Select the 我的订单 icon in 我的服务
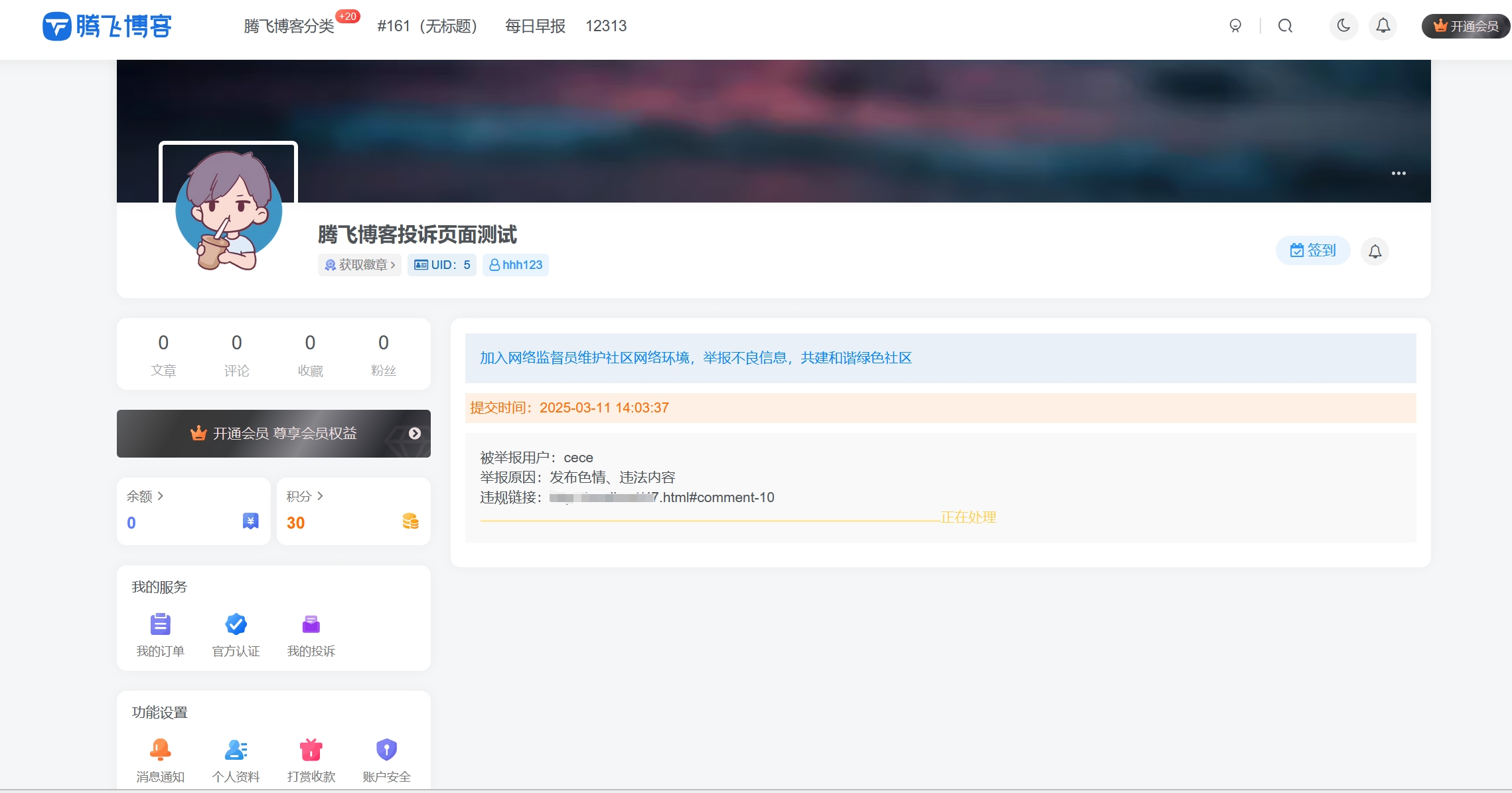The height and width of the screenshot is (793, 1512). [x=159, y=624]
